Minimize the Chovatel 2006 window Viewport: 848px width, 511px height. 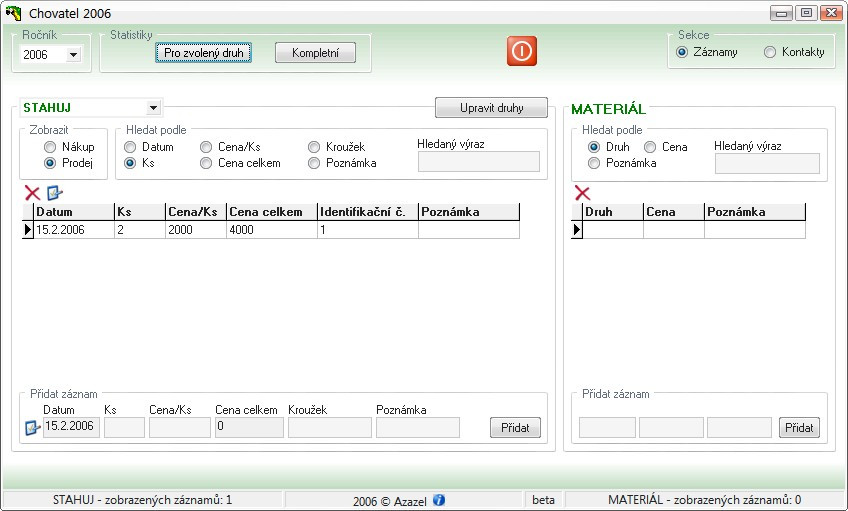pyautogui.click(x=781, y=13)
